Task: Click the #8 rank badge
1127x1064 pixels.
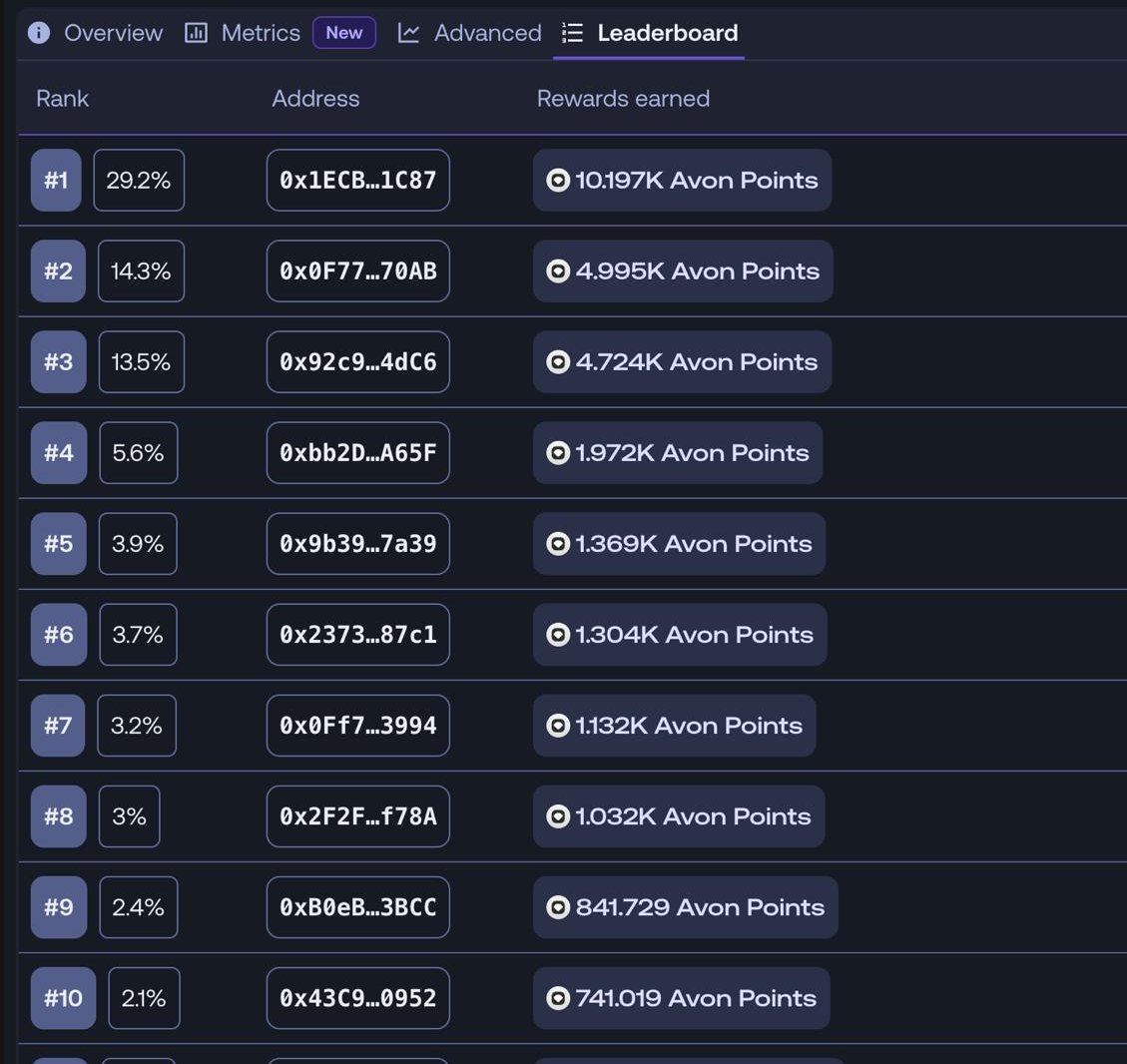Action: (58, 816)
